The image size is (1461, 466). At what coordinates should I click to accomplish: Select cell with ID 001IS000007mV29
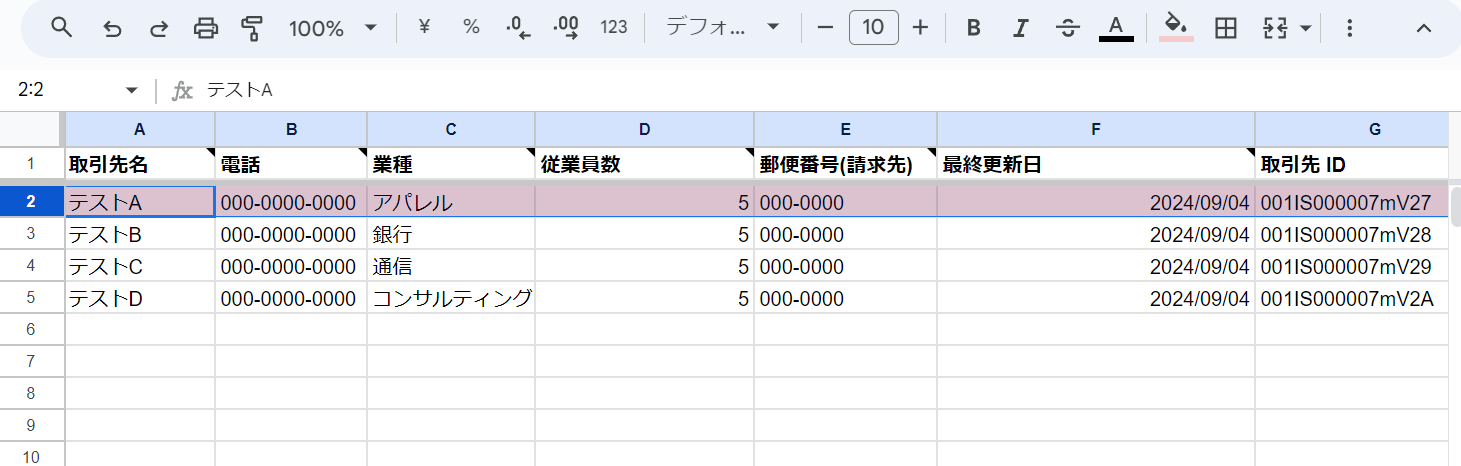[x=1352, y=266]
